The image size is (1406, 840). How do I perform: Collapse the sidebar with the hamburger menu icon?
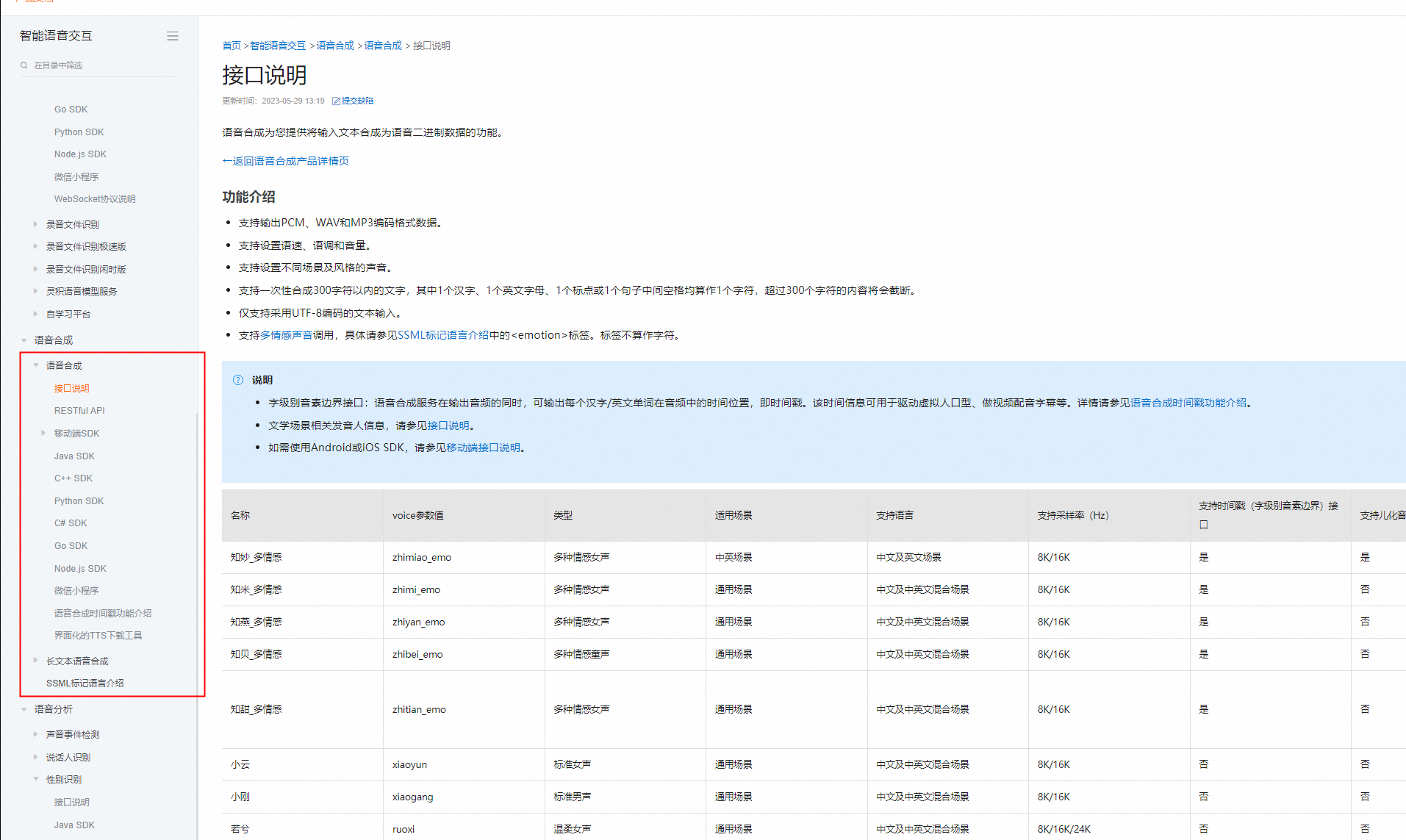tap(173, 36)
